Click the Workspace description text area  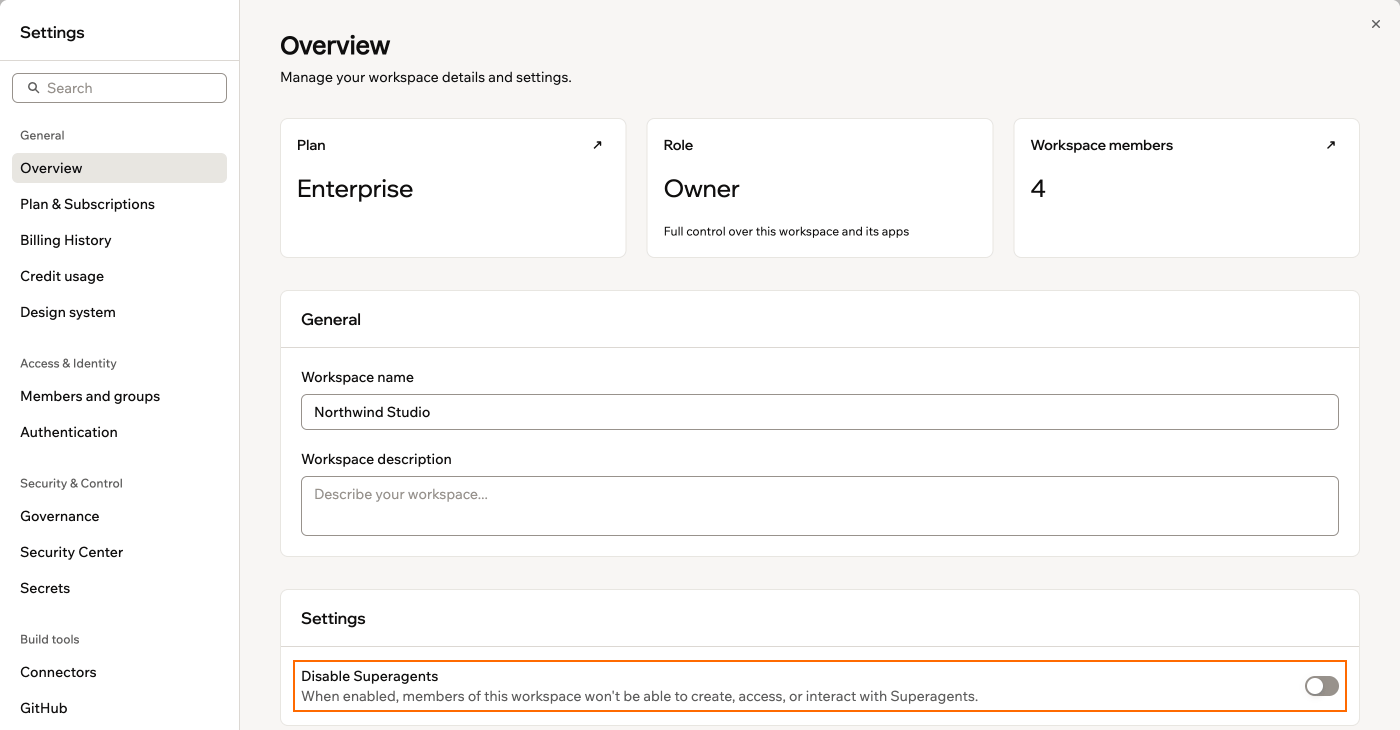[x=819, y=506]
